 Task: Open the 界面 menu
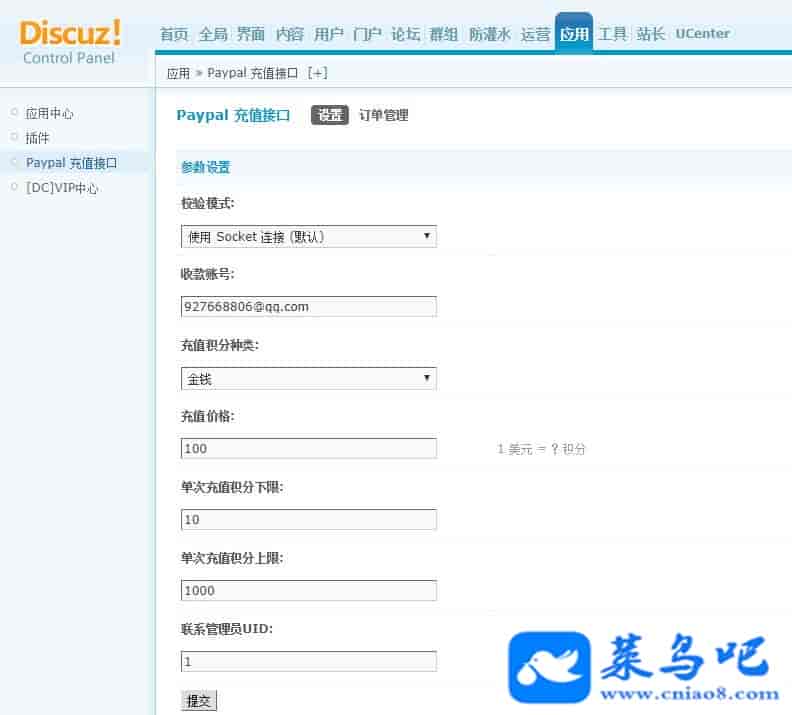pyautogui.click(x=251, y=34)
